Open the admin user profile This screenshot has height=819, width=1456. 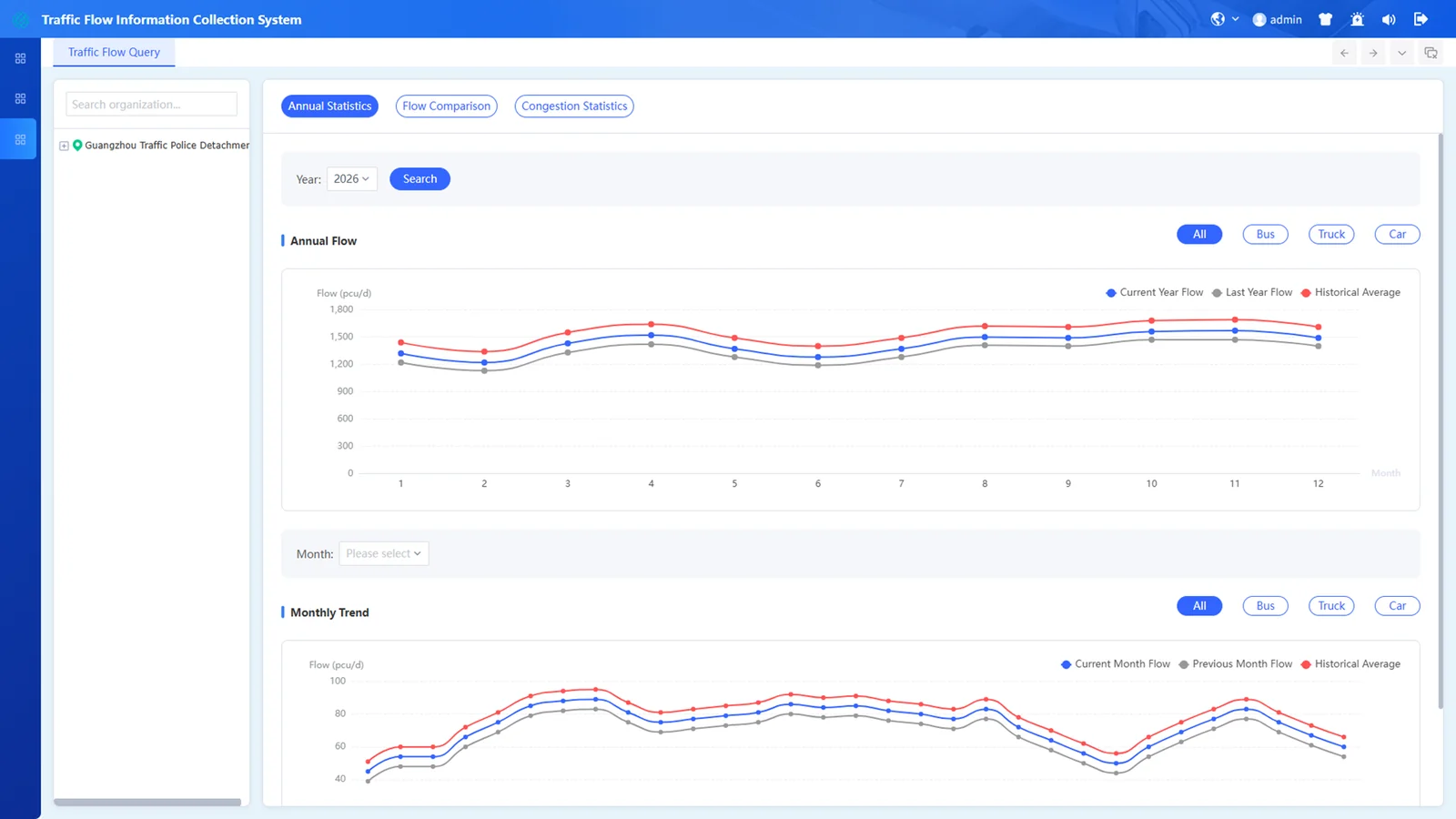1277,19
